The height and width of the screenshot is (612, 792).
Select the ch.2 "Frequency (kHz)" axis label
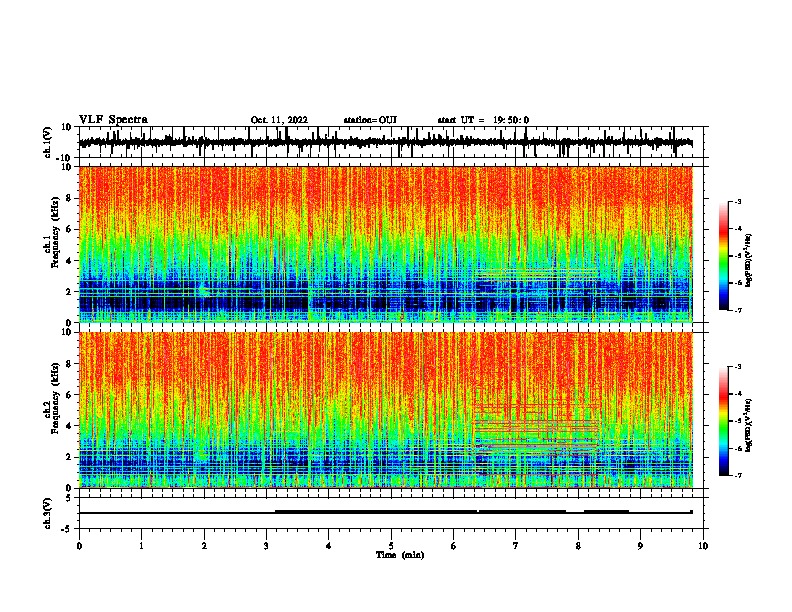56,398
